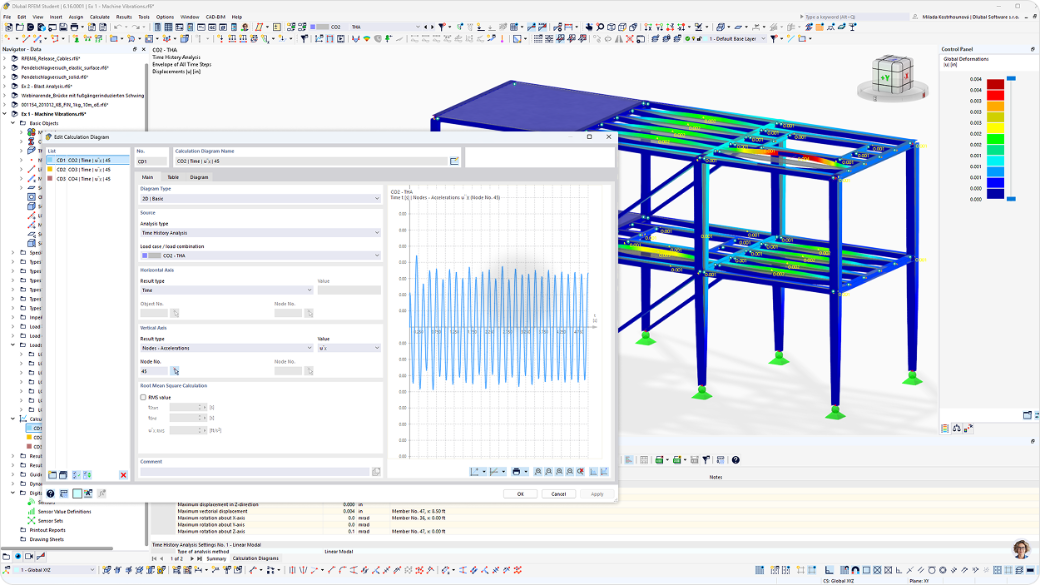This screenshot has height=585, width=1040.
Task: Click the filter funnel icon in the top toolbar
Action: (x=442, y=27)
